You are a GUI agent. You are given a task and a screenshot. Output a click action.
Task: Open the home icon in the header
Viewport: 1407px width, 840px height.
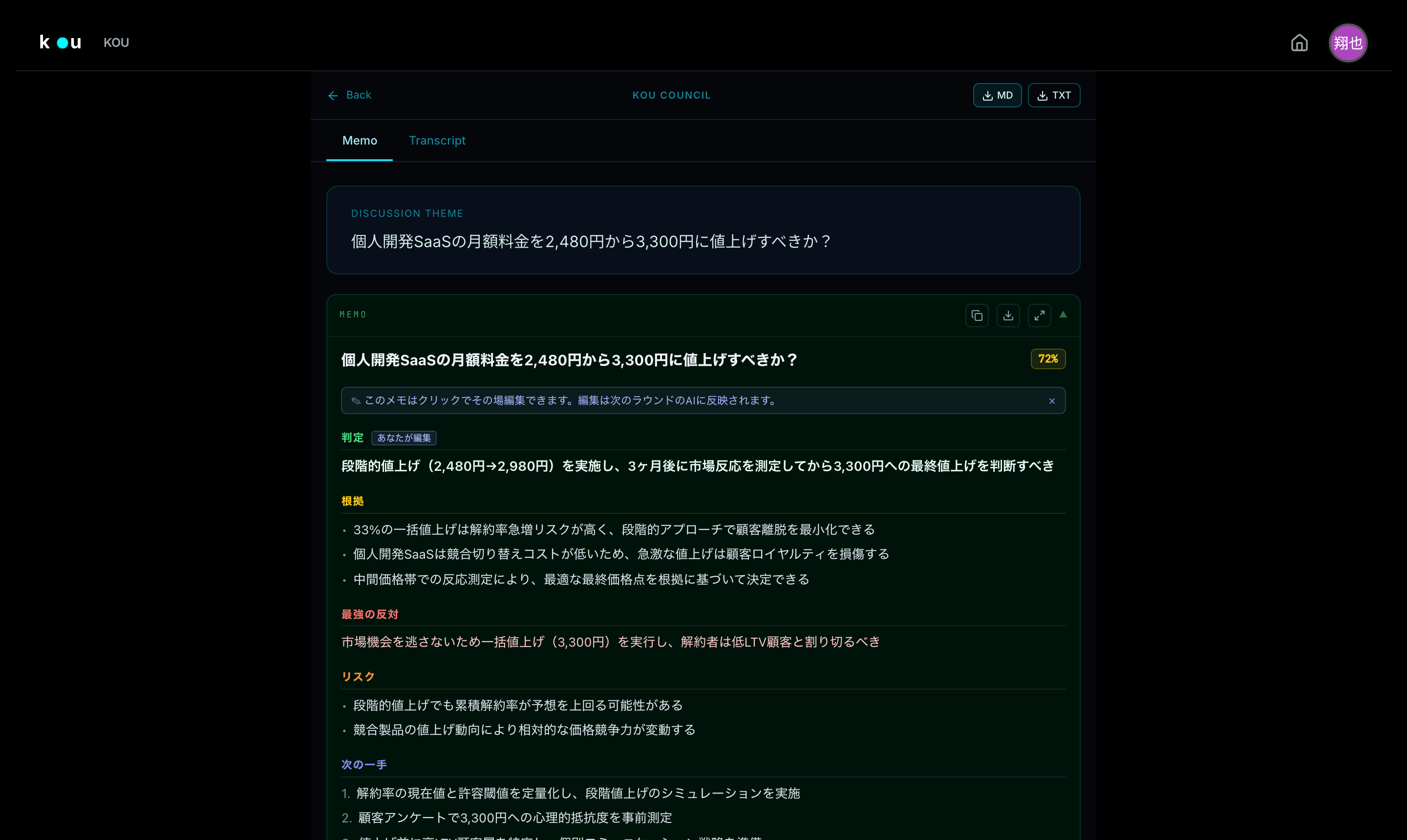click(x=1299, y=42)
